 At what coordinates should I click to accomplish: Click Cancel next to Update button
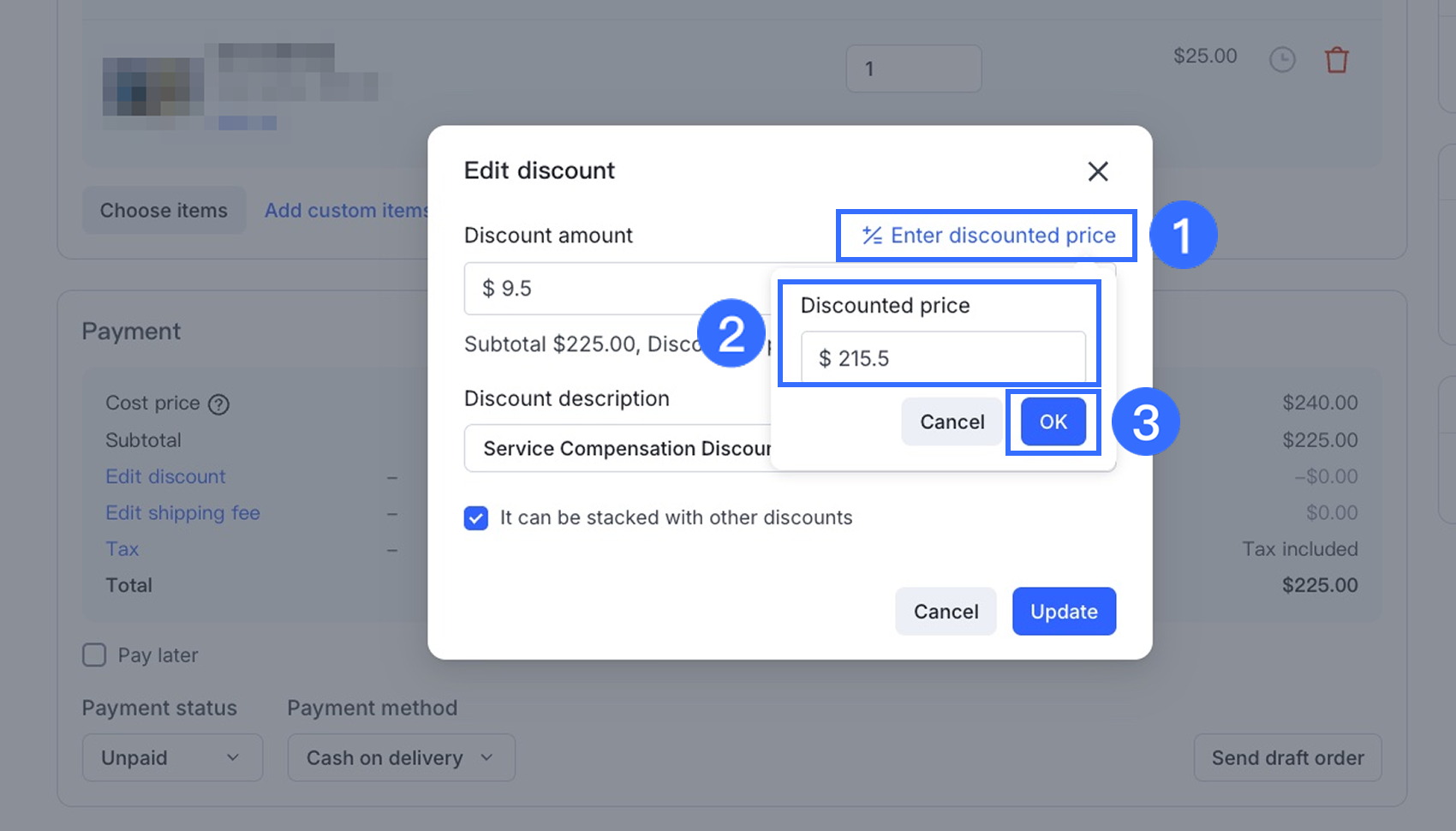pyautogui.click(x=946, y=612)
